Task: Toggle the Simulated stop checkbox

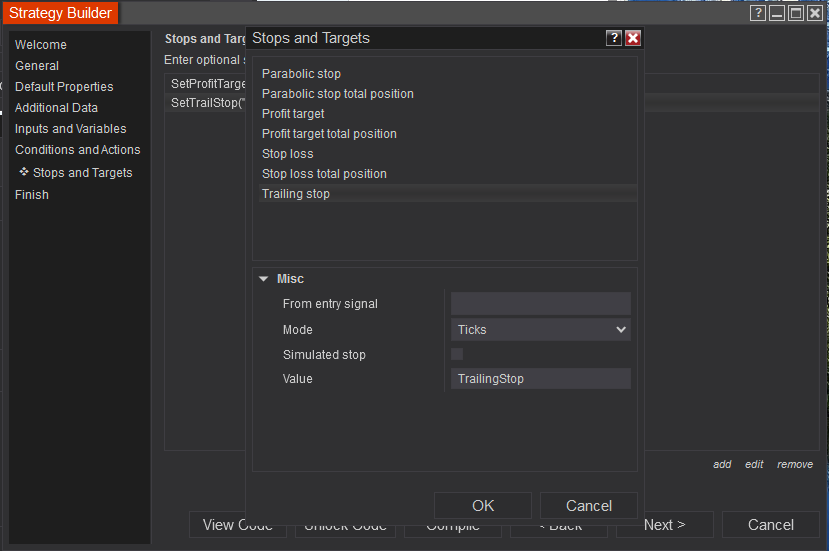Action: coord(457,354)
